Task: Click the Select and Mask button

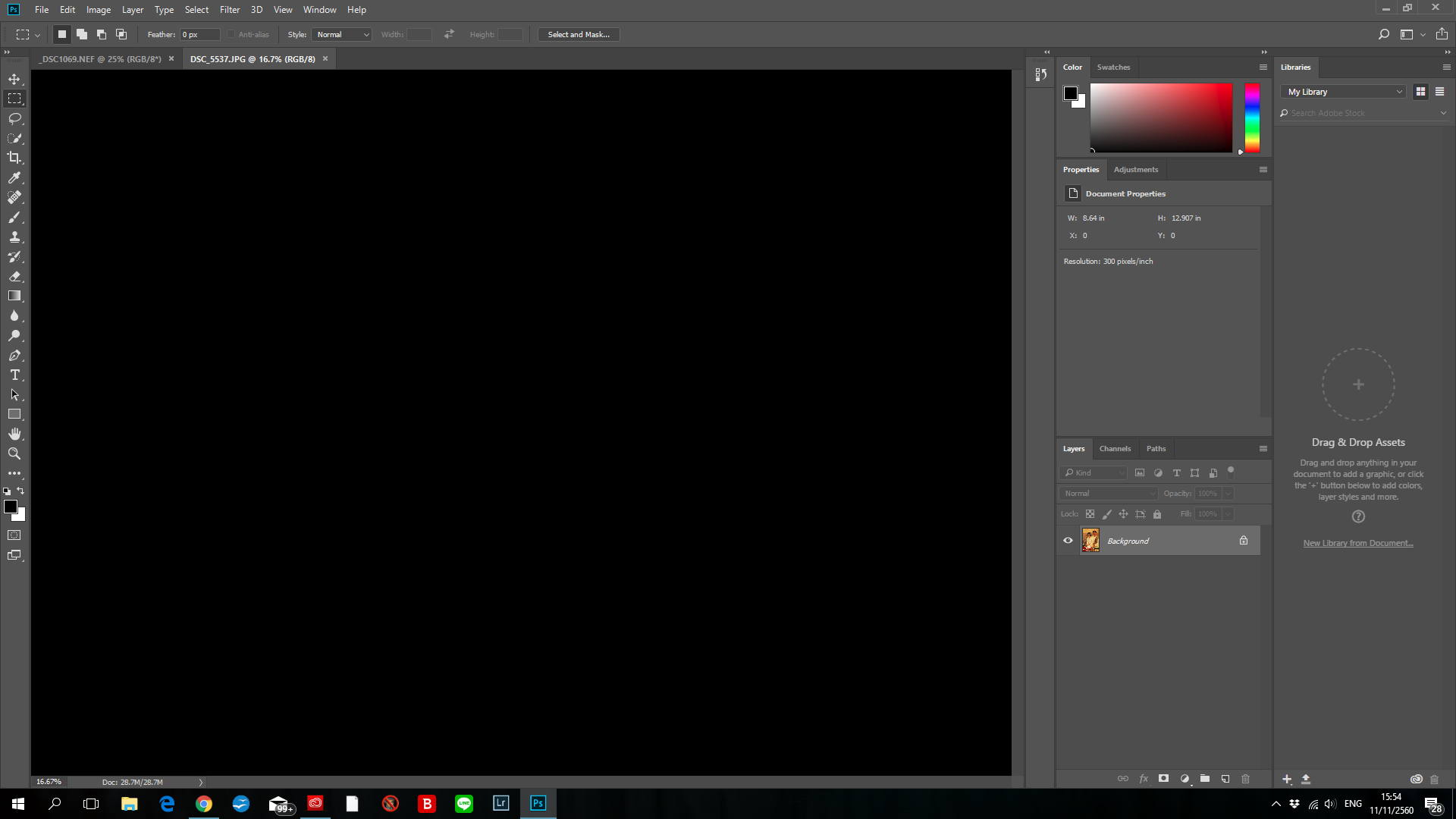Action: 579,34
